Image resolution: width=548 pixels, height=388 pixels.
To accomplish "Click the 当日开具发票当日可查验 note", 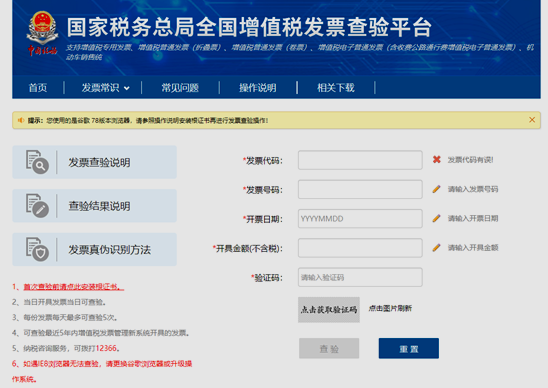I will (64, 302).
